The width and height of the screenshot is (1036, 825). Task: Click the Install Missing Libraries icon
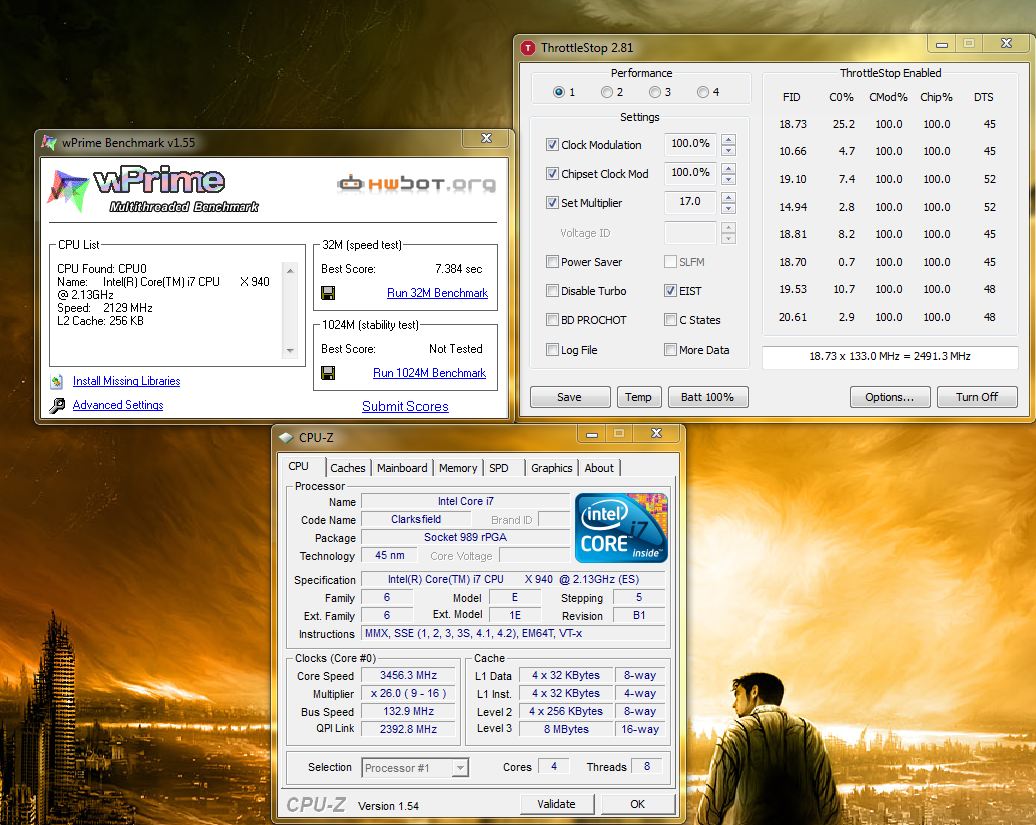pyautogui.click(x=57, y=381)
